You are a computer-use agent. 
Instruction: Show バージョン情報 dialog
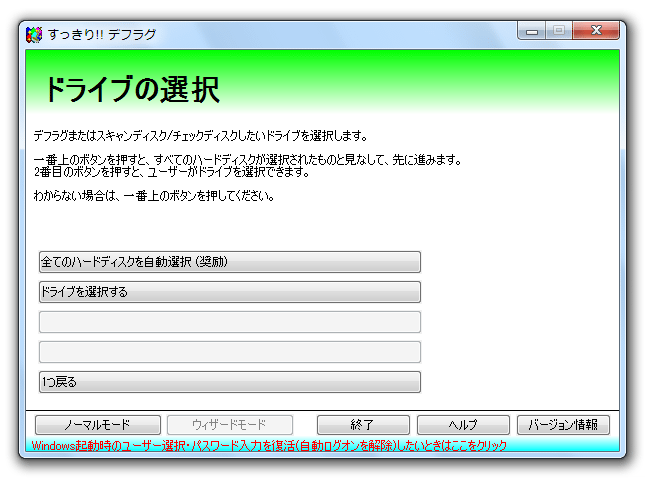coord(563,425)
